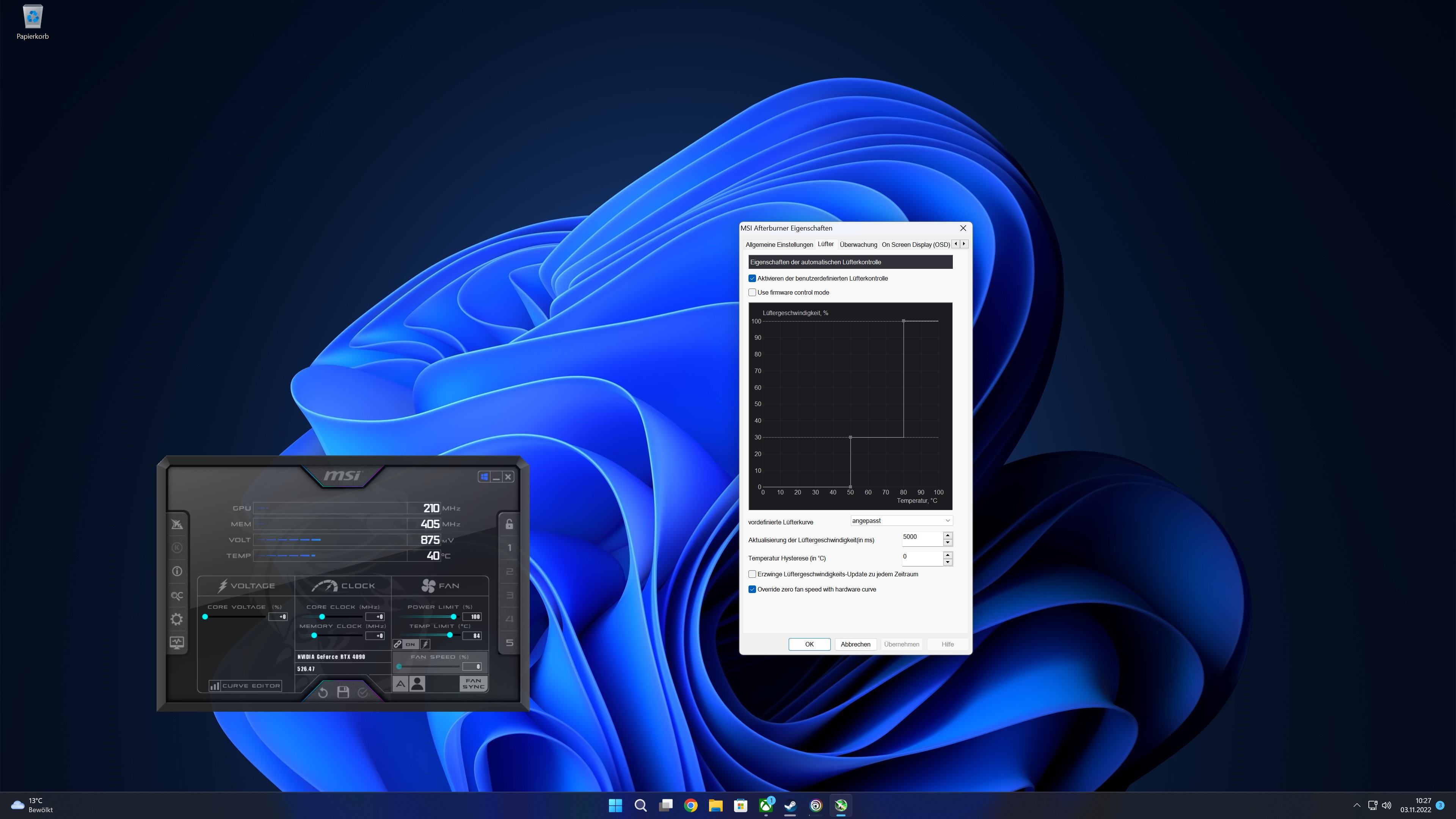
Task: Click the K-Boost icon in Afterburner sidebar
Action: coord(177,548)
